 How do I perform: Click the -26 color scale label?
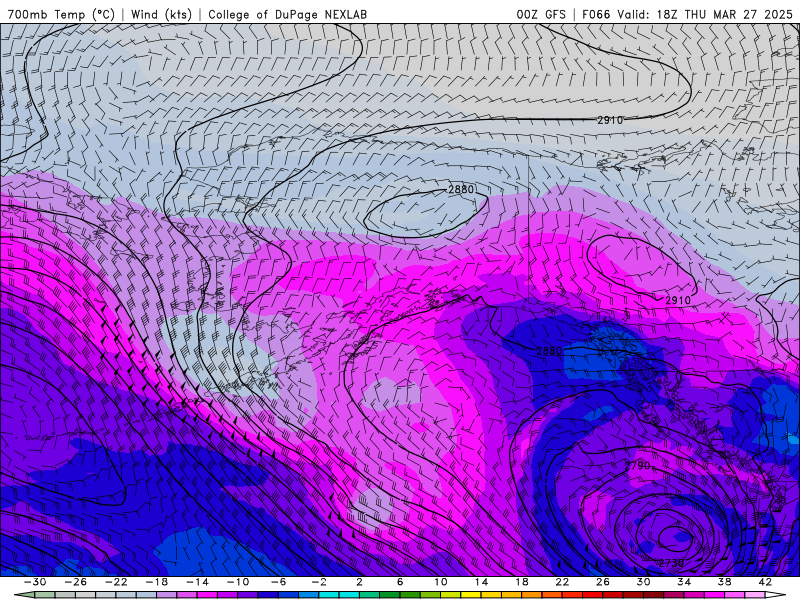76,582
